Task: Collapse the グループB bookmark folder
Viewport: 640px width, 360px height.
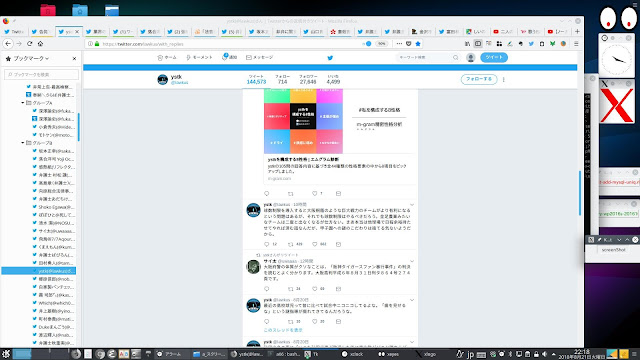Action: point(23,143)
